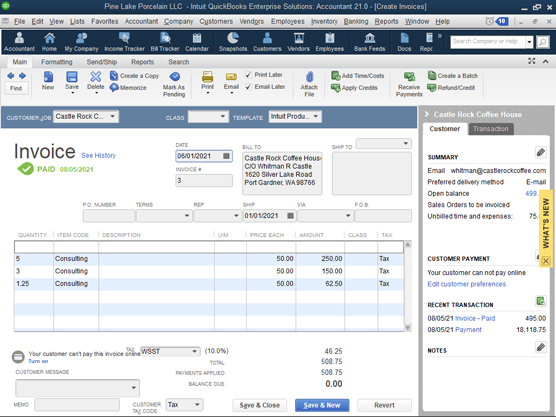556x417 pixels.
Task: Toggle the Email Later checkbox
Action: (x=249, y=87)
